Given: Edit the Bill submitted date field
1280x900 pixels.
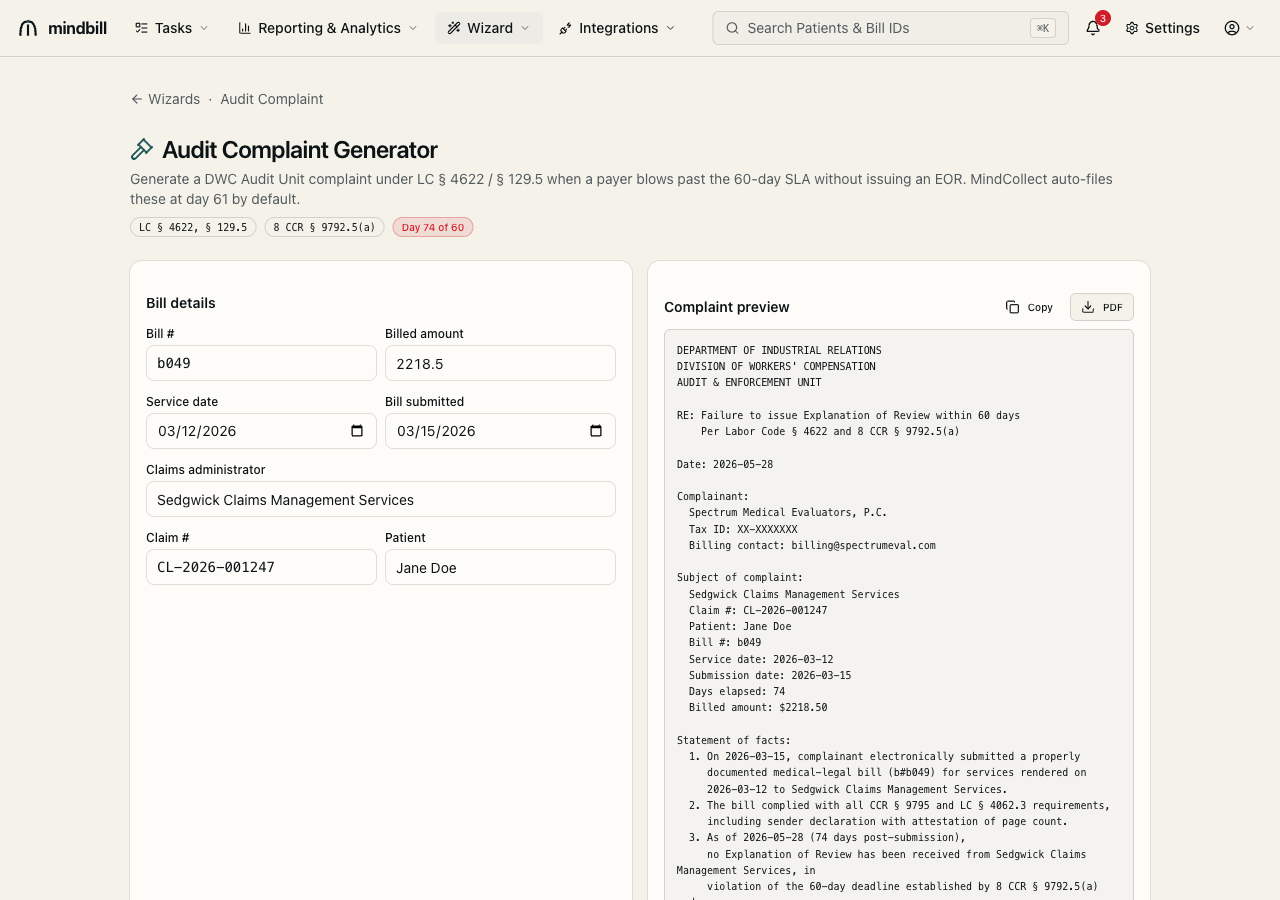Looking at the screenshot, I should click(500, 431).
